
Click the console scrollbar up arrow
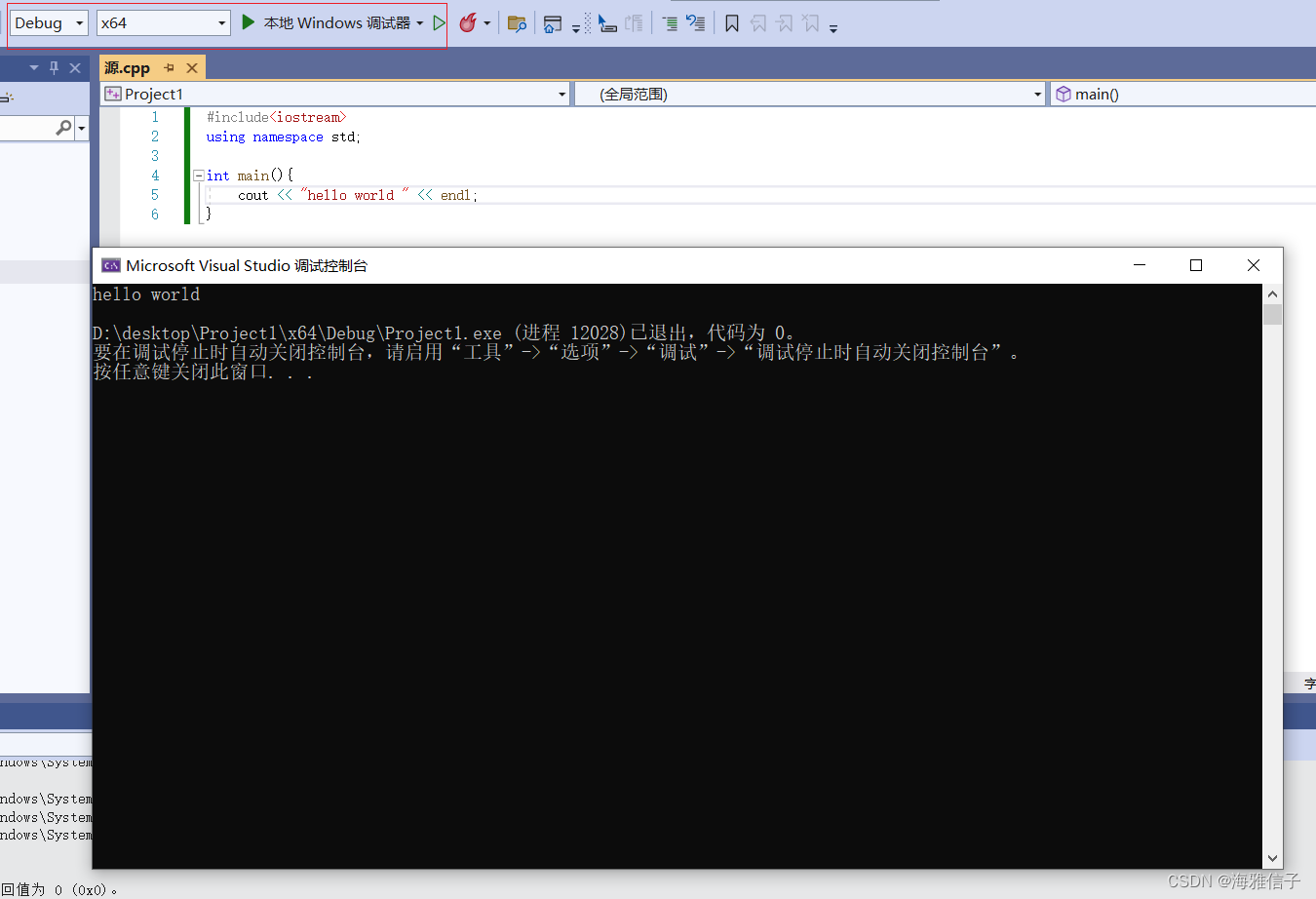click(x=1272, y=293)
